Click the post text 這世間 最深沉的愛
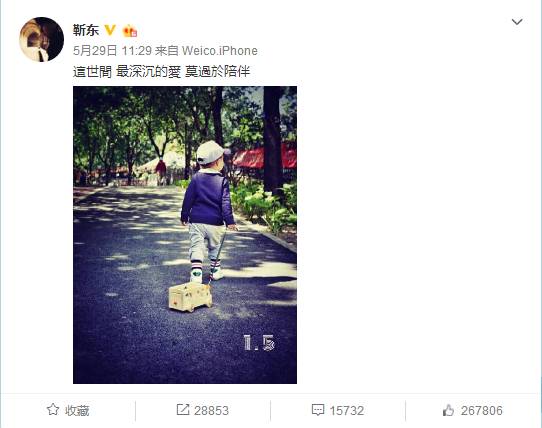This screenshot has width=542, height=428. coord(127,72)
